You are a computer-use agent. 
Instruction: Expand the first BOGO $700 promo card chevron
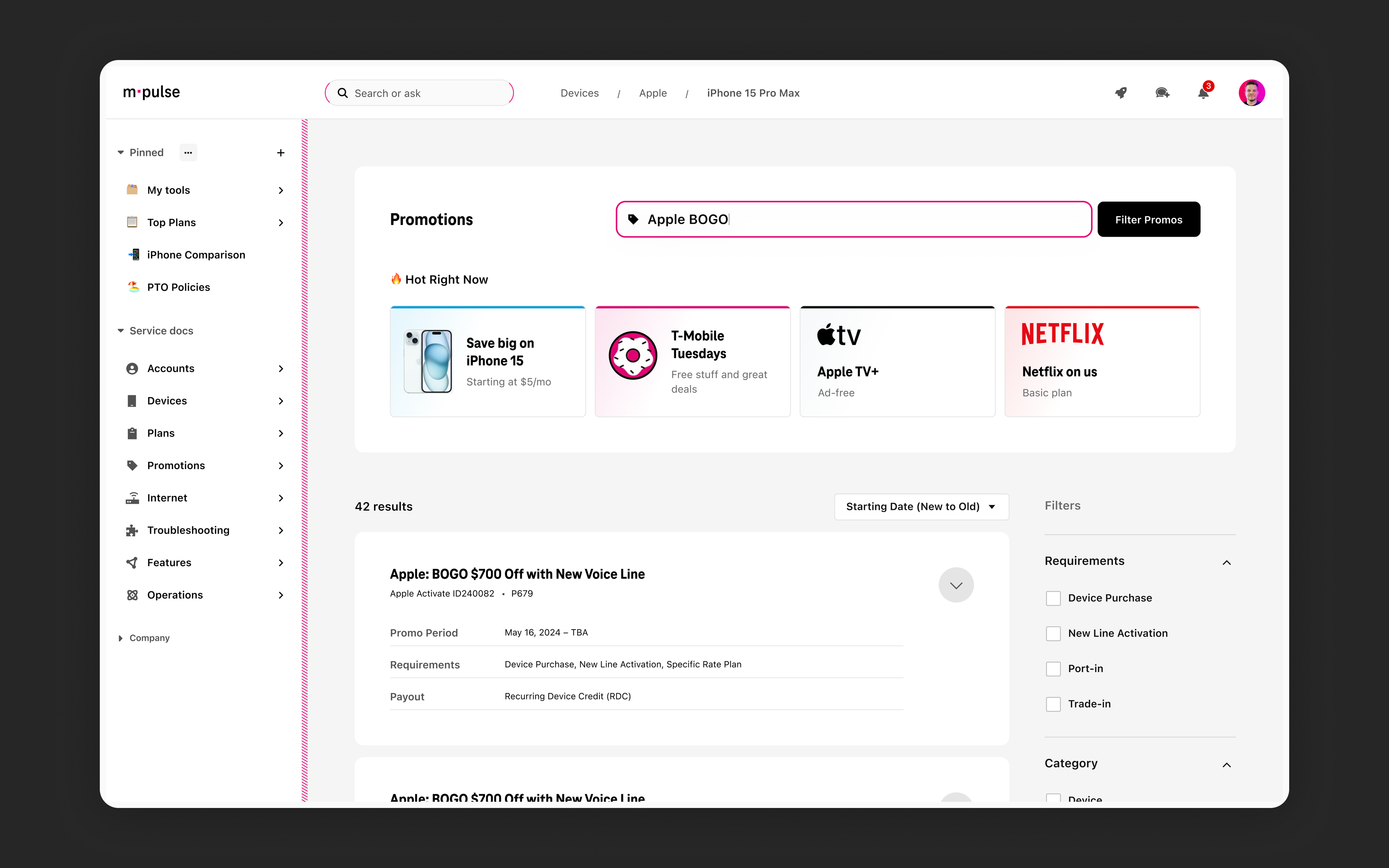[x=956, y=585]
